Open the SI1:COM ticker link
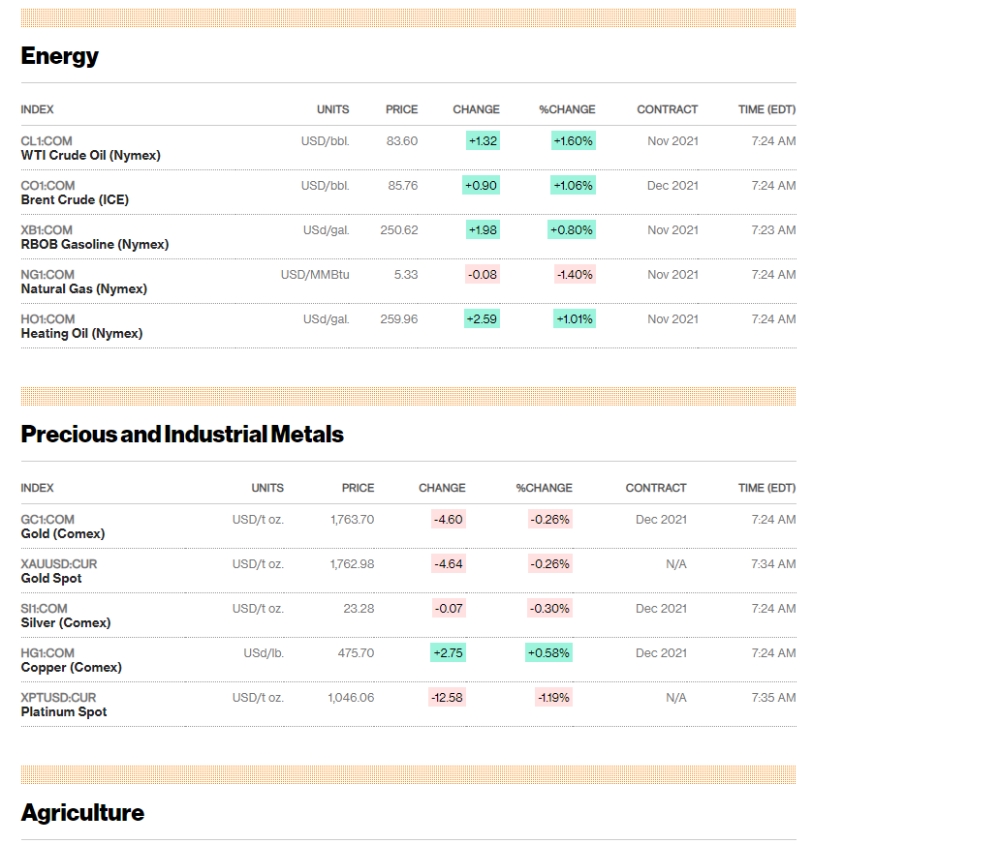Viewport: 1000px width, 844px height. 44,609
